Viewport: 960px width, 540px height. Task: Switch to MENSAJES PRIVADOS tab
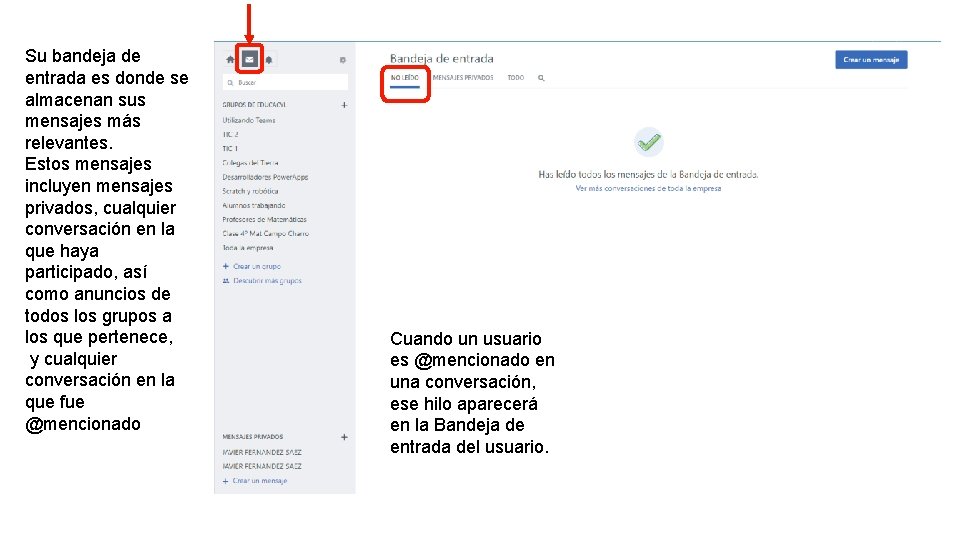tap(463, 78)
